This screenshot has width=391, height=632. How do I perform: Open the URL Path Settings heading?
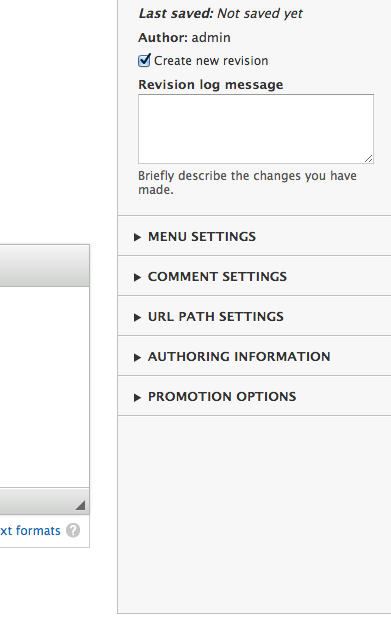point(216,316)
